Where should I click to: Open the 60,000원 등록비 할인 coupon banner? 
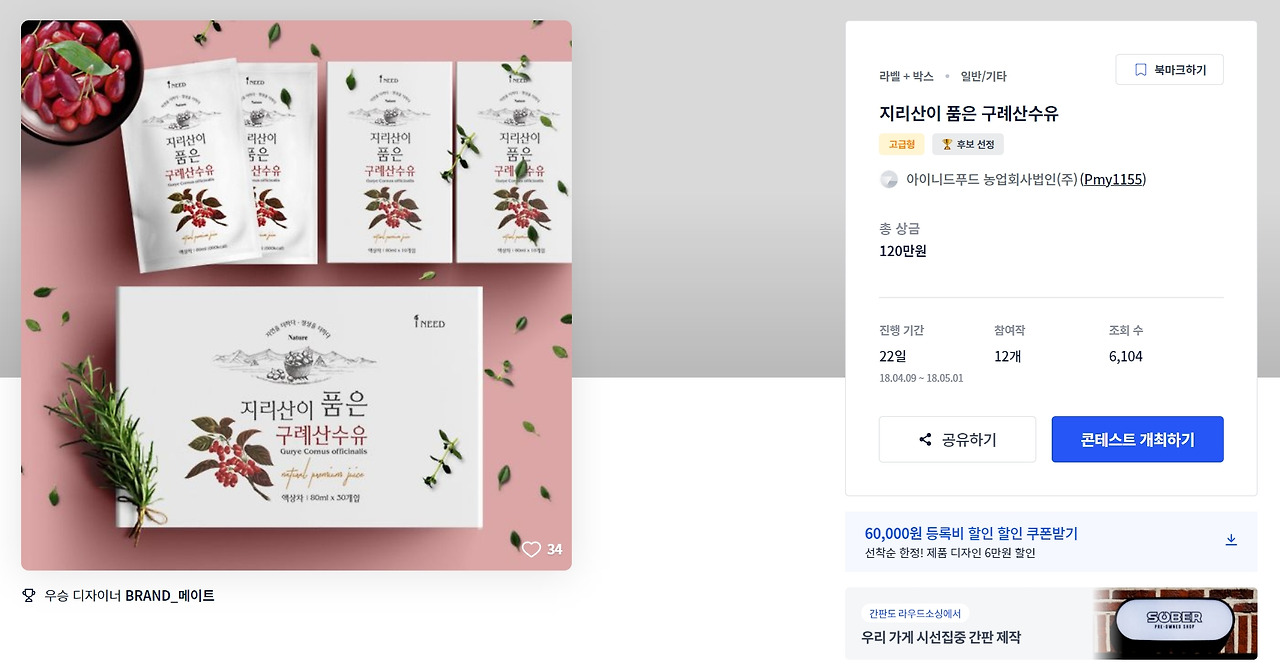coord(1051,542)
